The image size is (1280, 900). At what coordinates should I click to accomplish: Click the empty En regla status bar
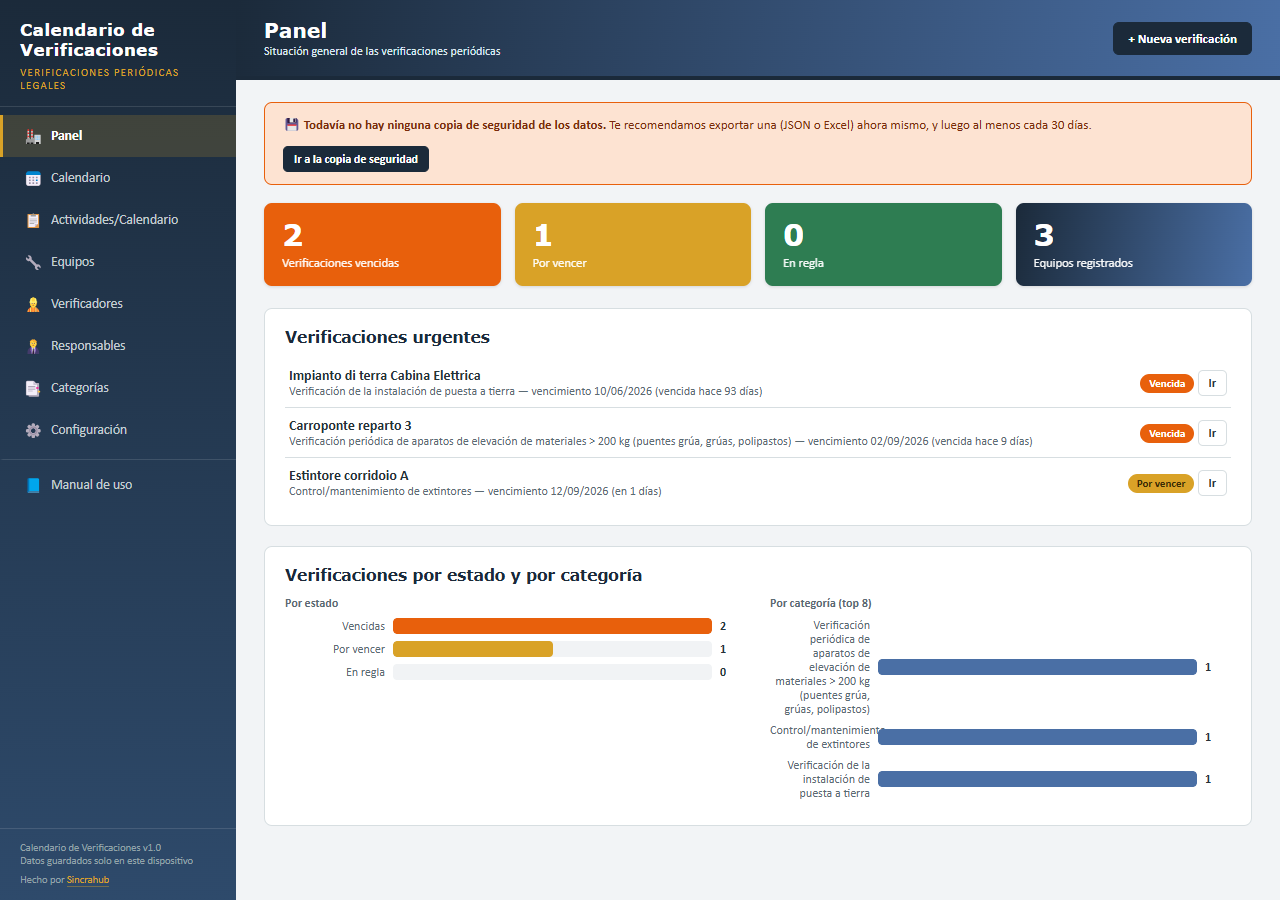pos(552,672)
